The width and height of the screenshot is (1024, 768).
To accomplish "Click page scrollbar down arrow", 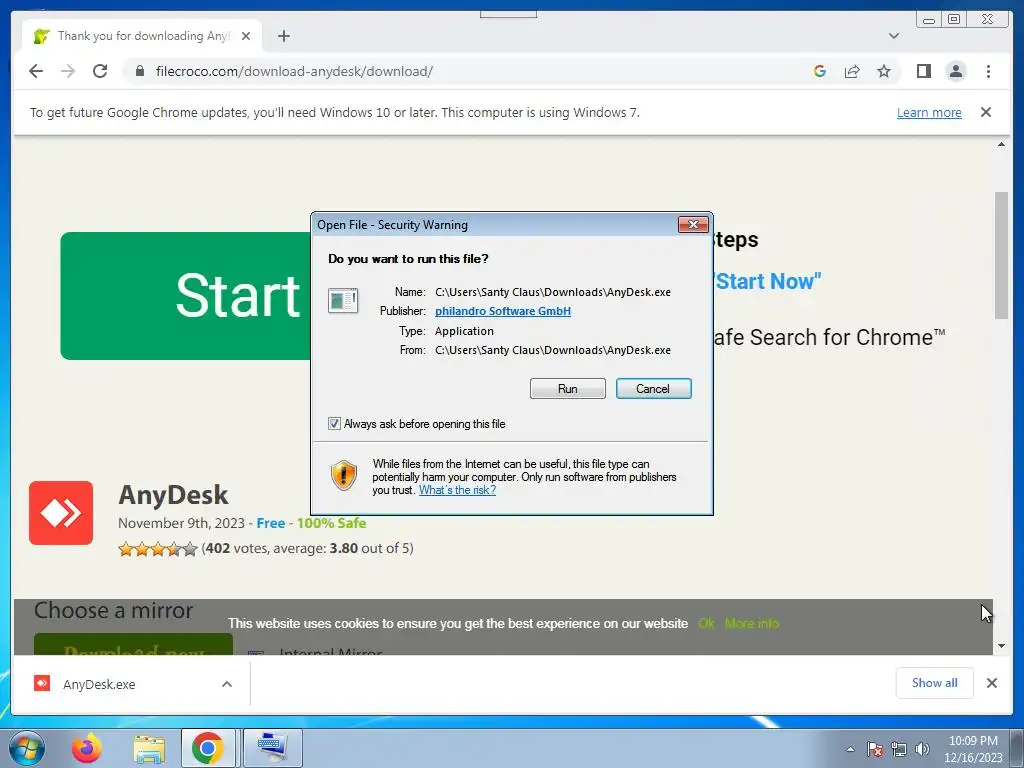I will coord(1001,646).
